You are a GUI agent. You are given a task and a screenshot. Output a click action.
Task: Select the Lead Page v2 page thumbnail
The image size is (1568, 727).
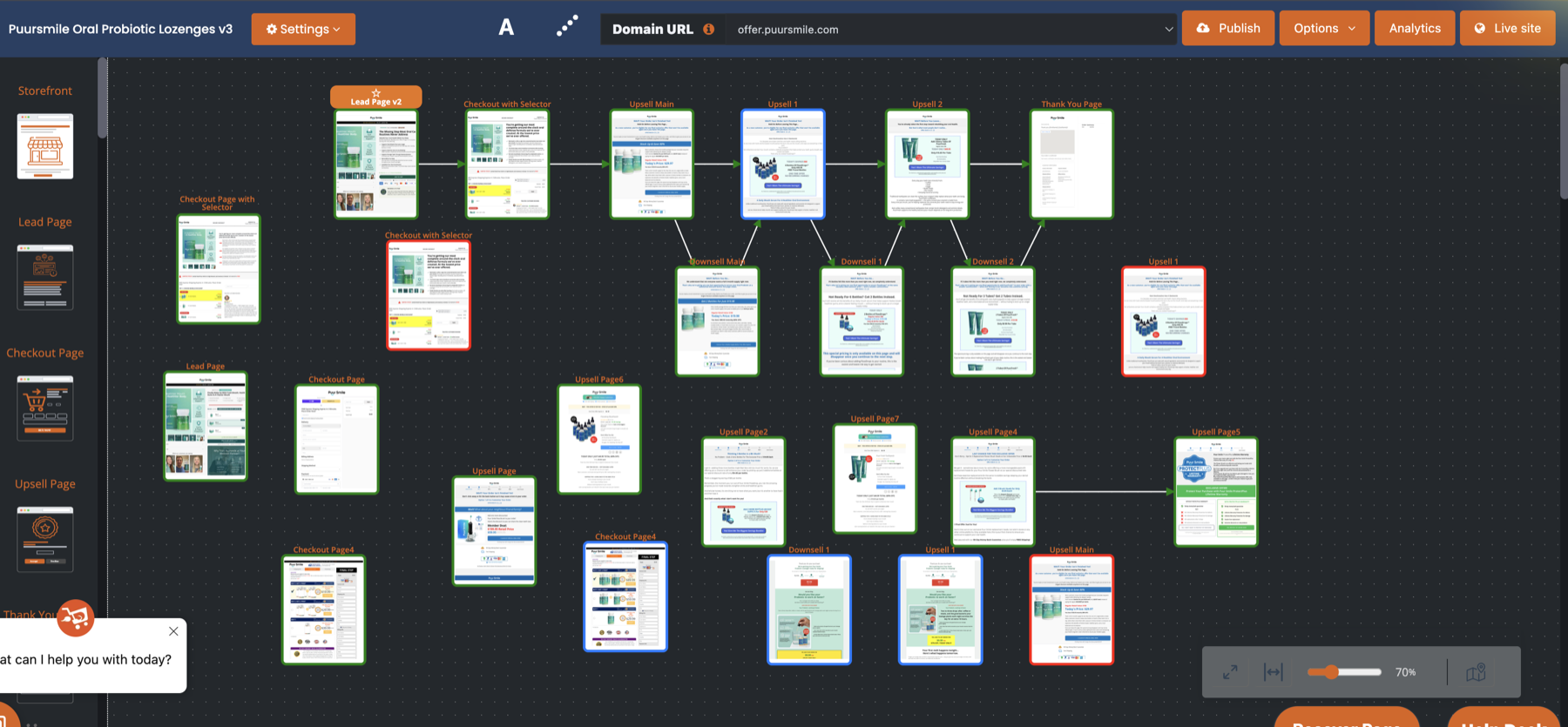point(376,164)
